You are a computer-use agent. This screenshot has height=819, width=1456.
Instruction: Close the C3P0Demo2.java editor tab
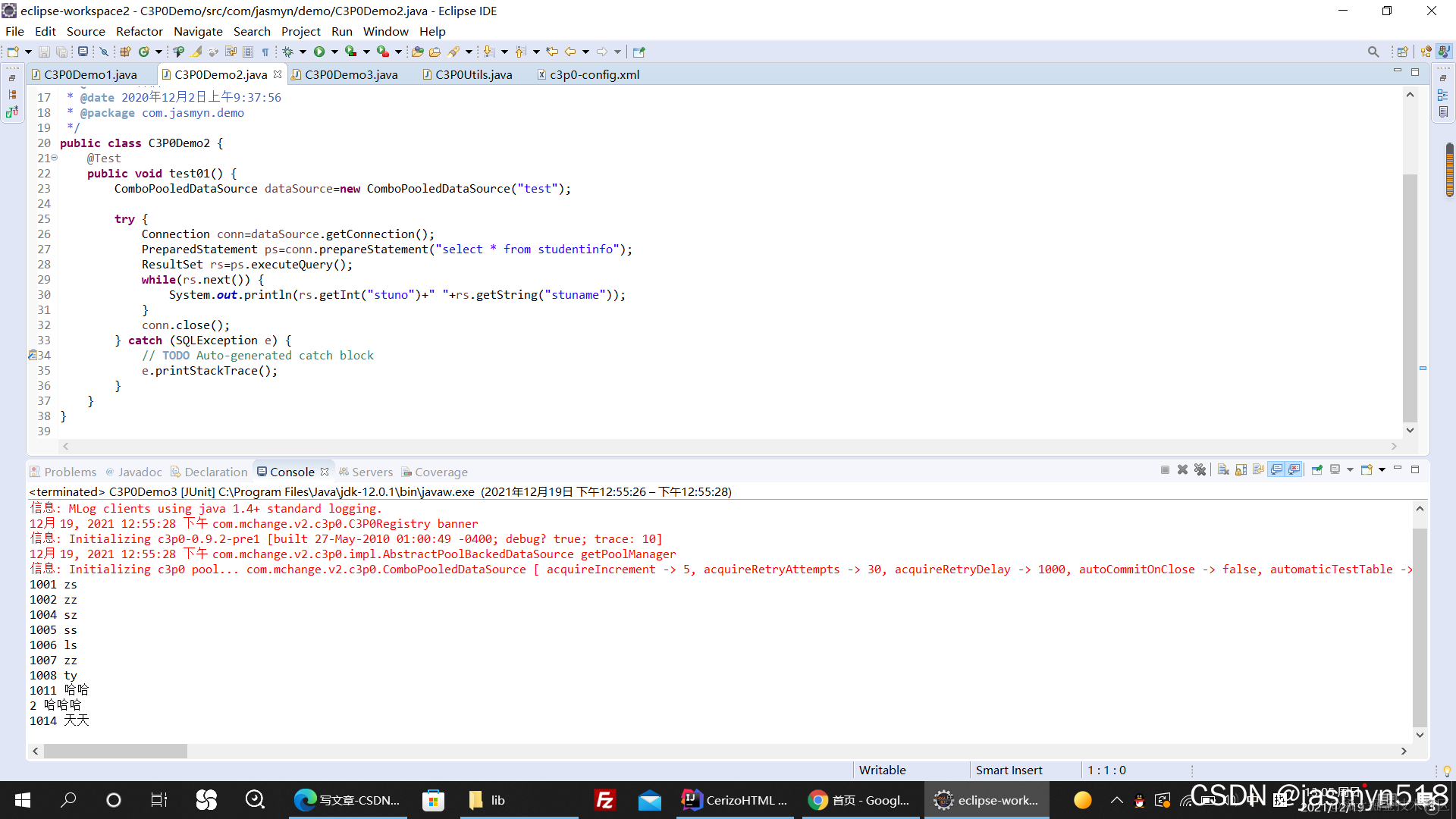[x=278, y=74]
